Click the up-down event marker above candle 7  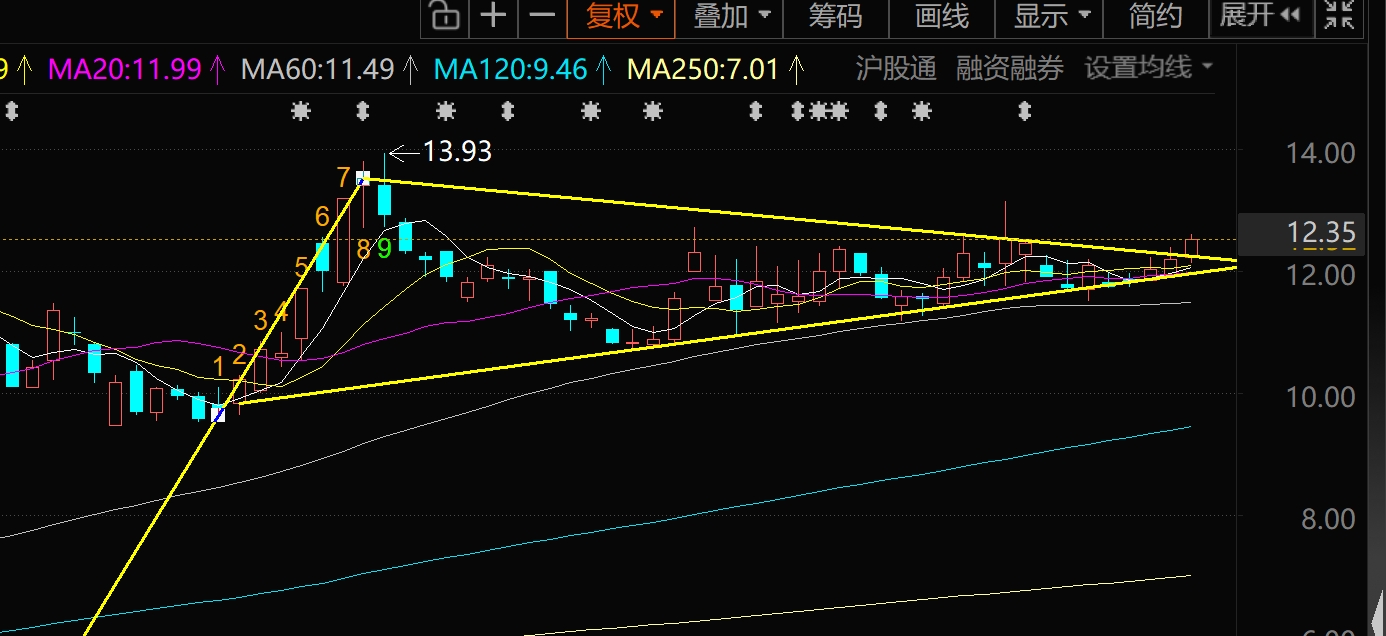363,111
